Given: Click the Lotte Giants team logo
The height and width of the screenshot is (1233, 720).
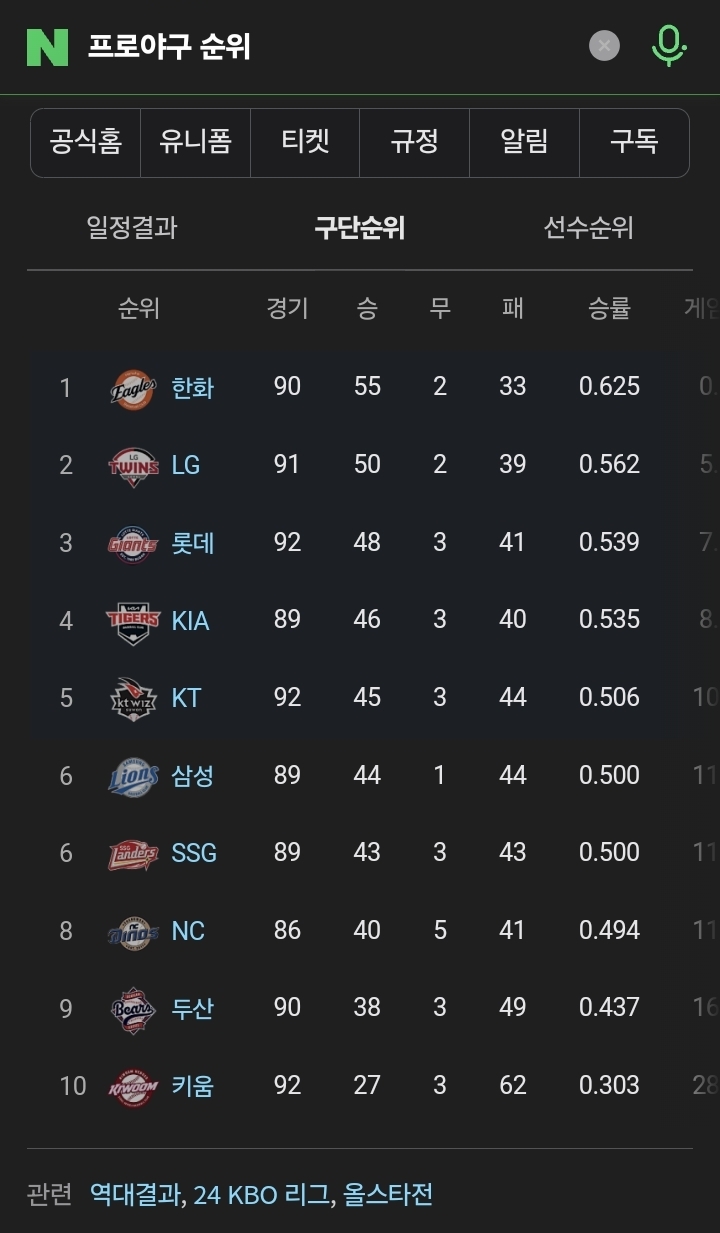Looking at the screenshot, I should pos(133,543).
